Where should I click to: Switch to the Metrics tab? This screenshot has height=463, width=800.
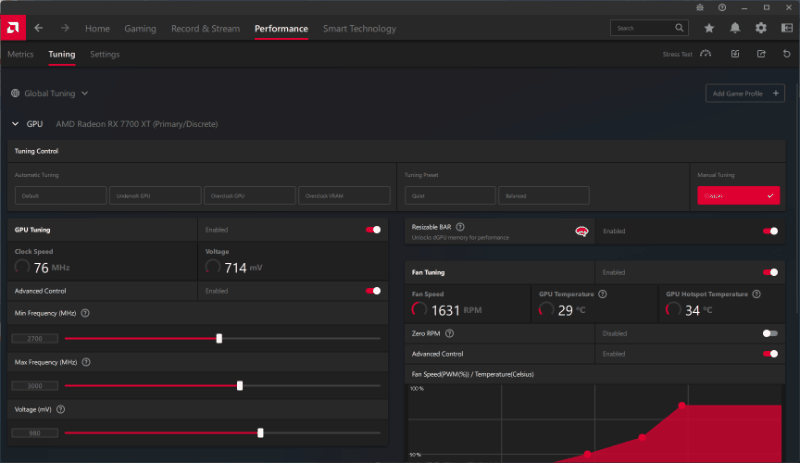click(20, 54)
